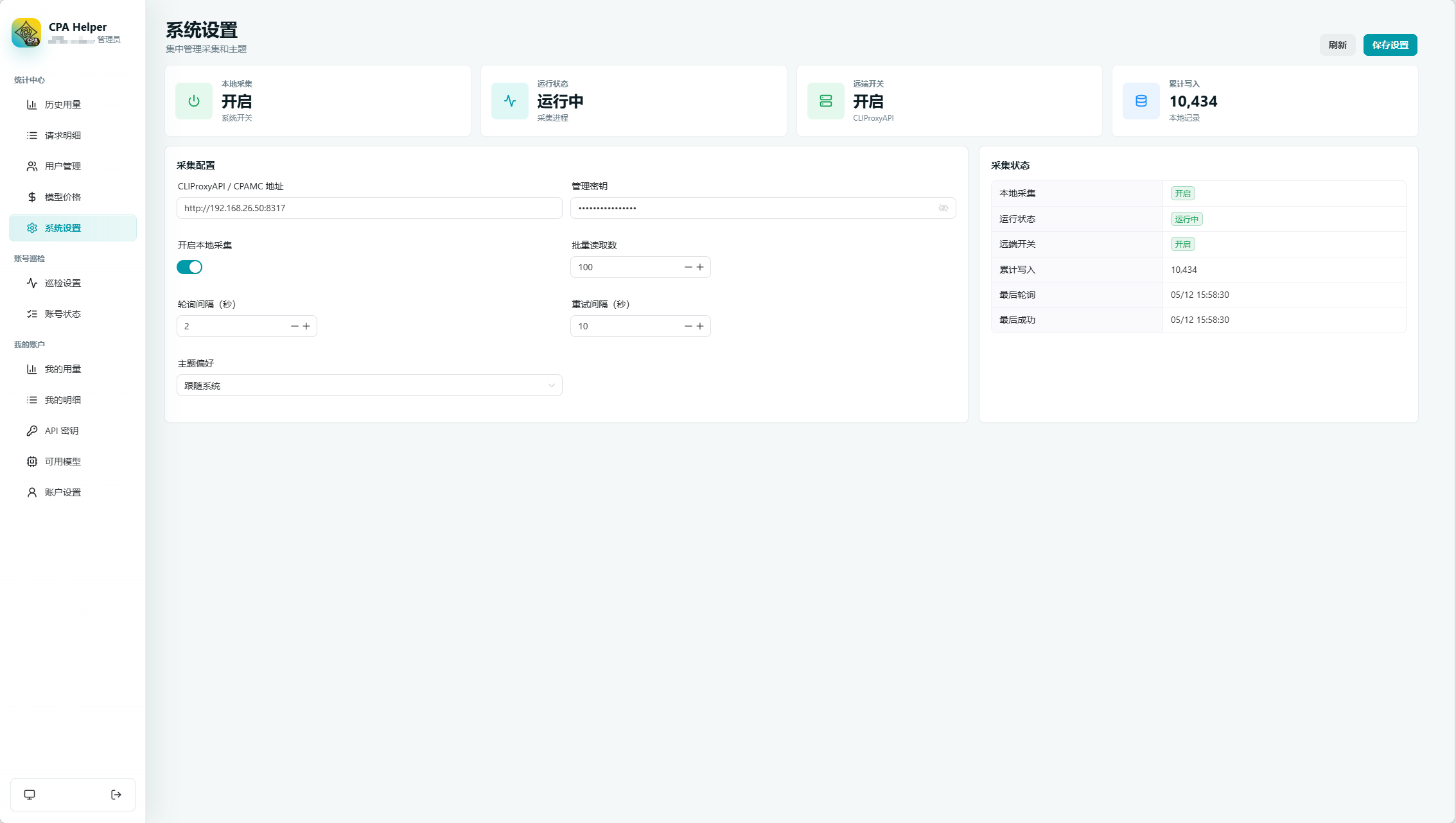Image resolution: width=1456 pixels, height=823 pixels.
Task: Toggle the 开启本地采集 switch
Action: point(189,267)
